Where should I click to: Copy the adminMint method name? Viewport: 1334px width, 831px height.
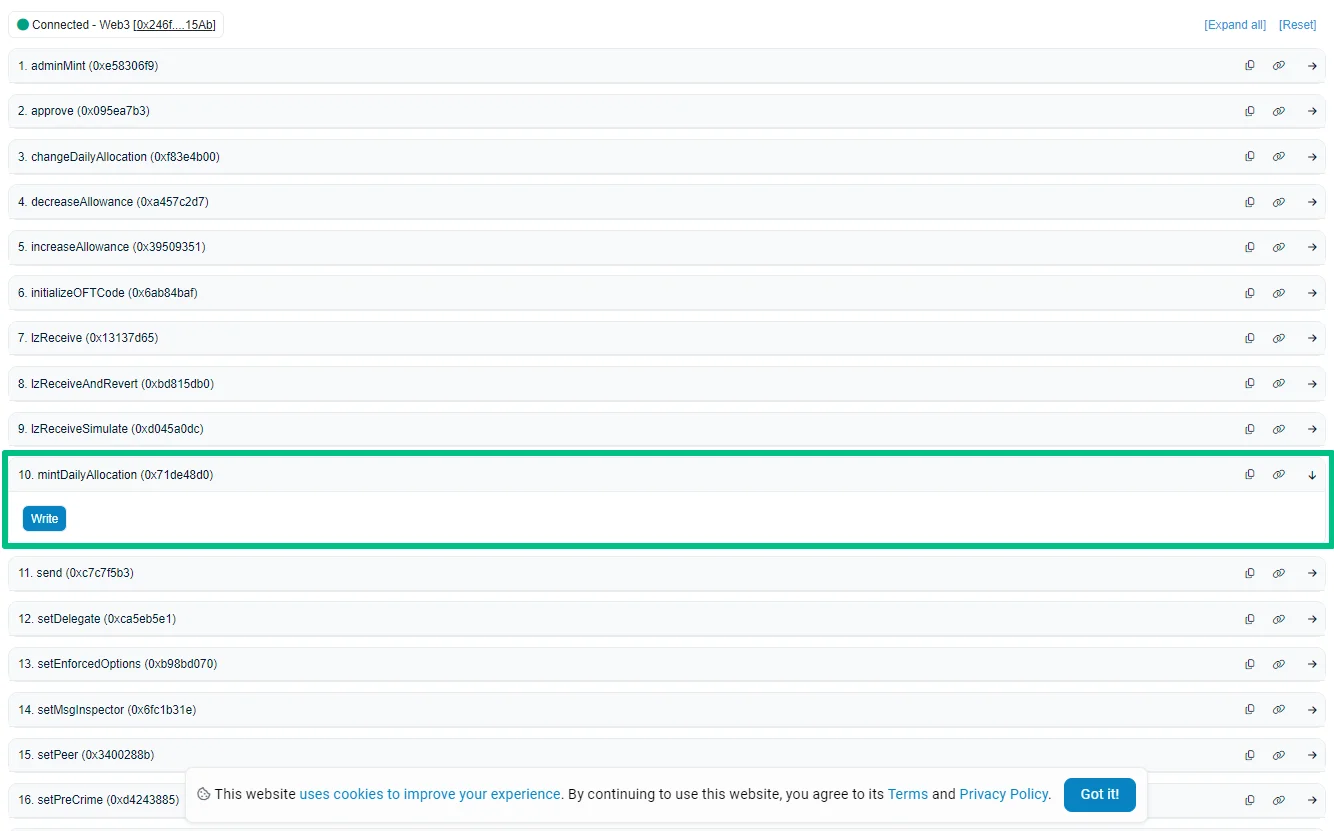point(1249,66)
